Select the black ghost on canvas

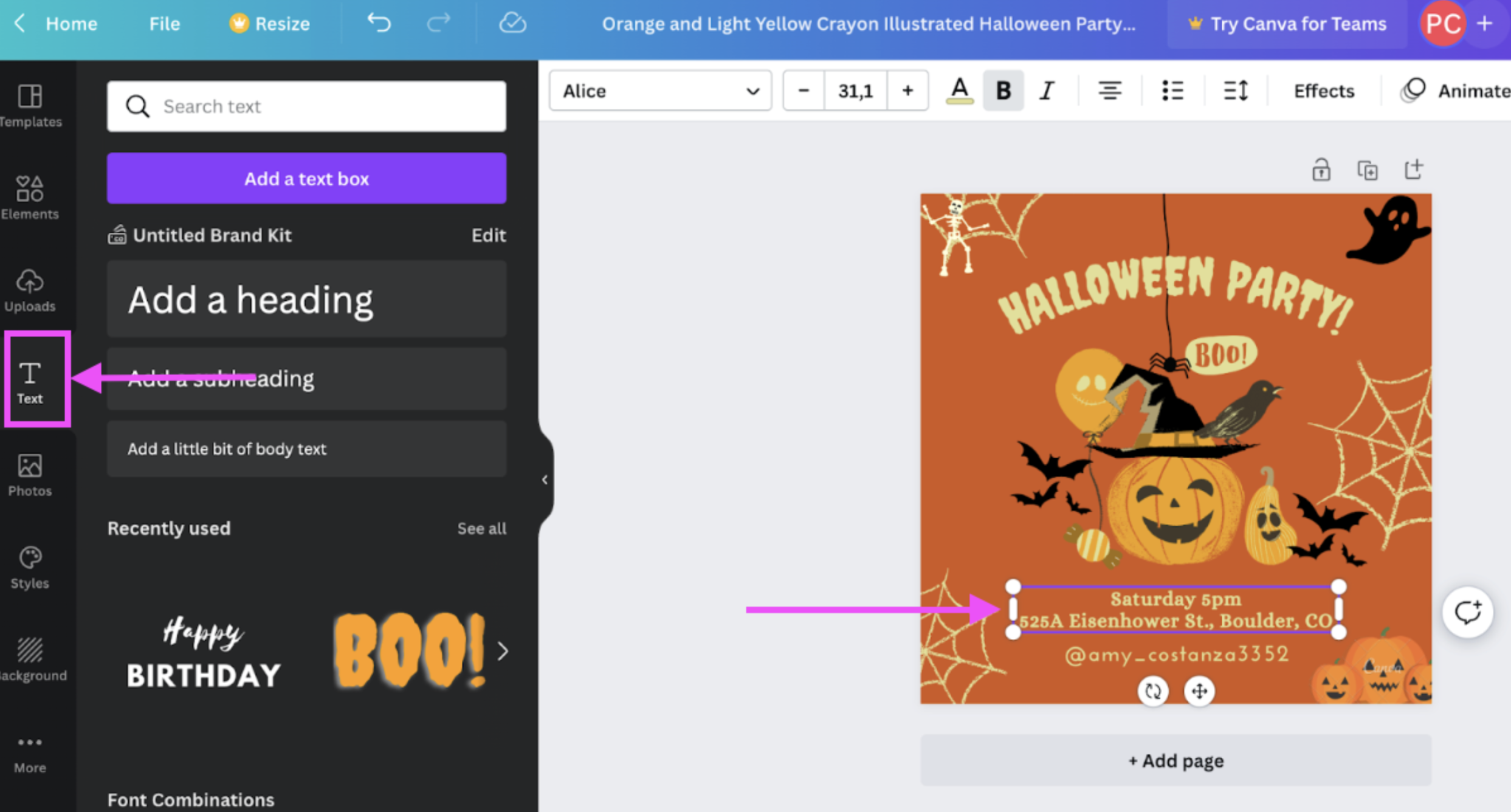[1388, 230]
